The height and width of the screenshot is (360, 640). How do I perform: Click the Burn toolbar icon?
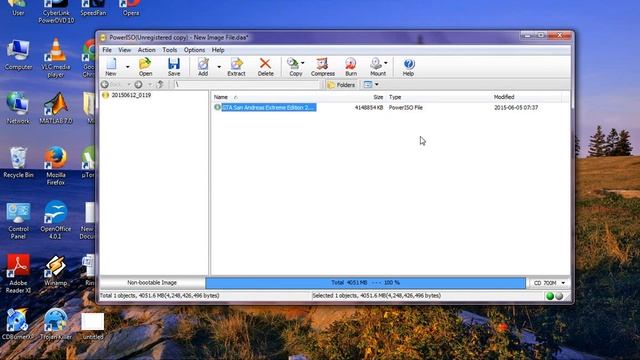click(351, 67)
